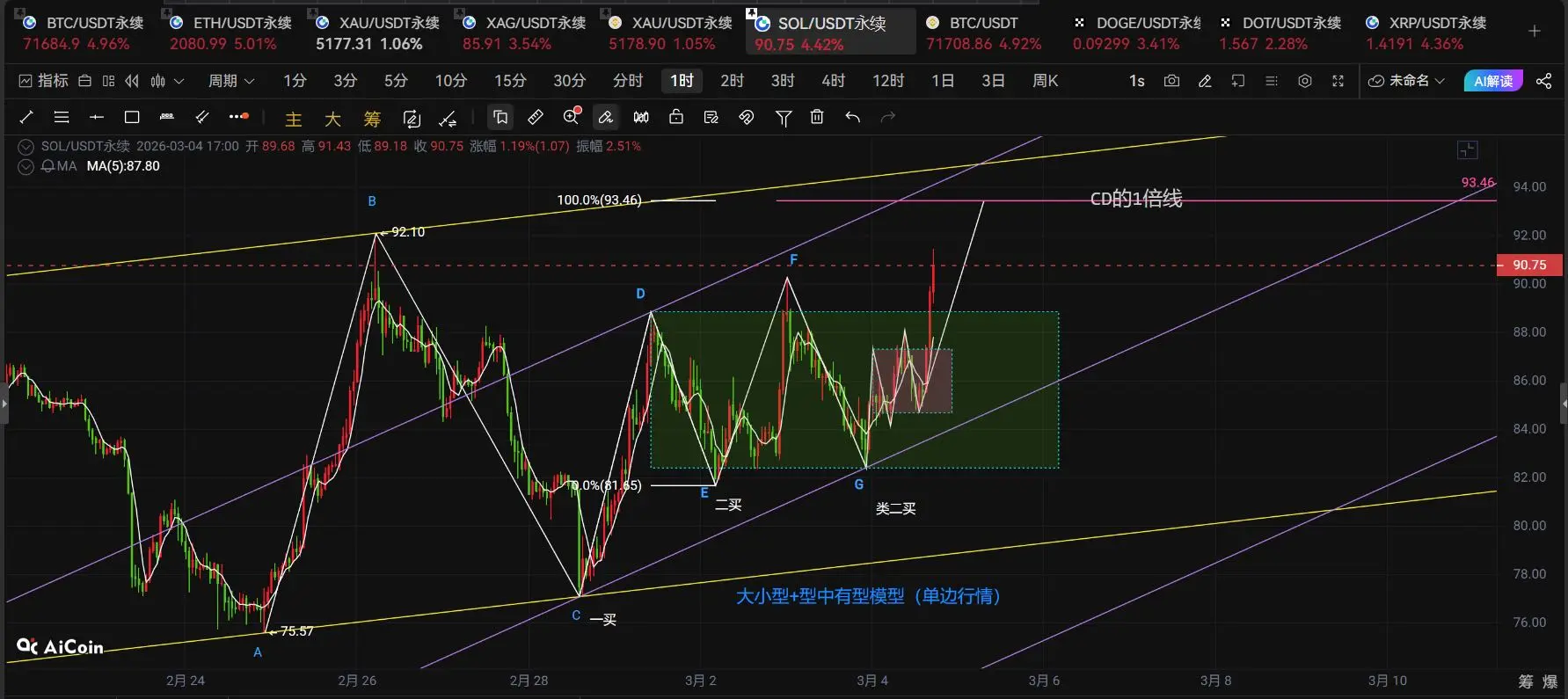The image size is (1568, 699).
Task: Open chart settings hexagon icon
Action: coord(1305,81)
